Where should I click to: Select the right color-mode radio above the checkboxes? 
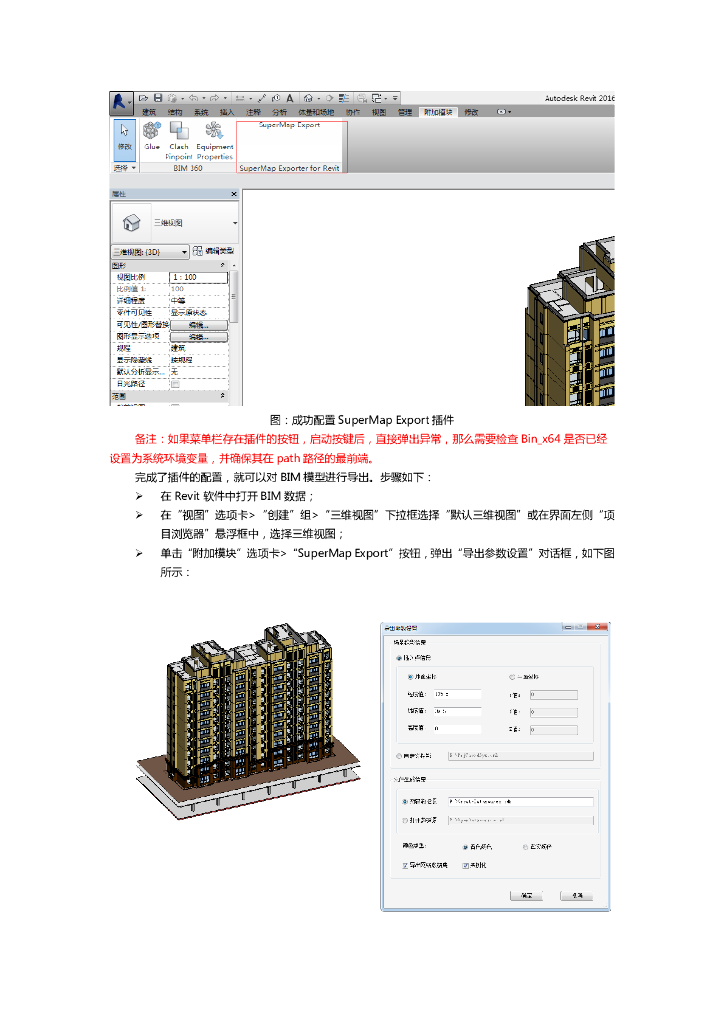pyautogui.click(x=526, y=847)
